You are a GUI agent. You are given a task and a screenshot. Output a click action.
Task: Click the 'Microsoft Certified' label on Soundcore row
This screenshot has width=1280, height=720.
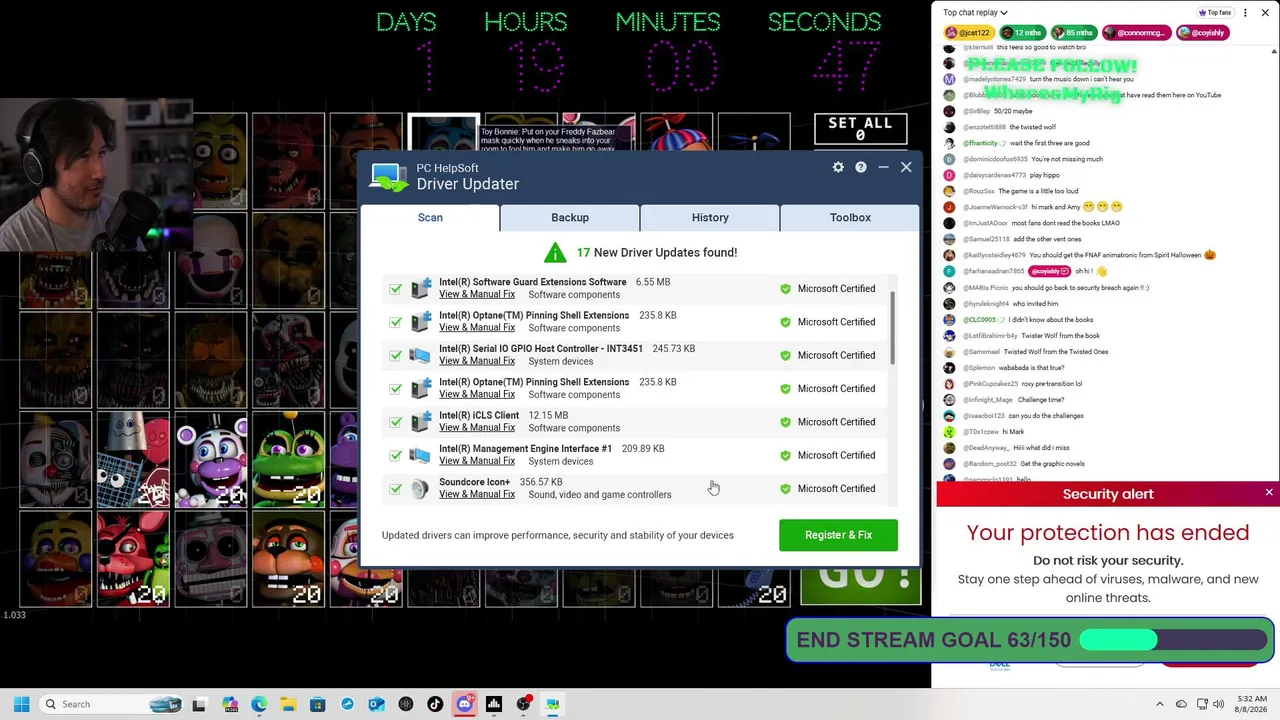click(x=836, y=488)
